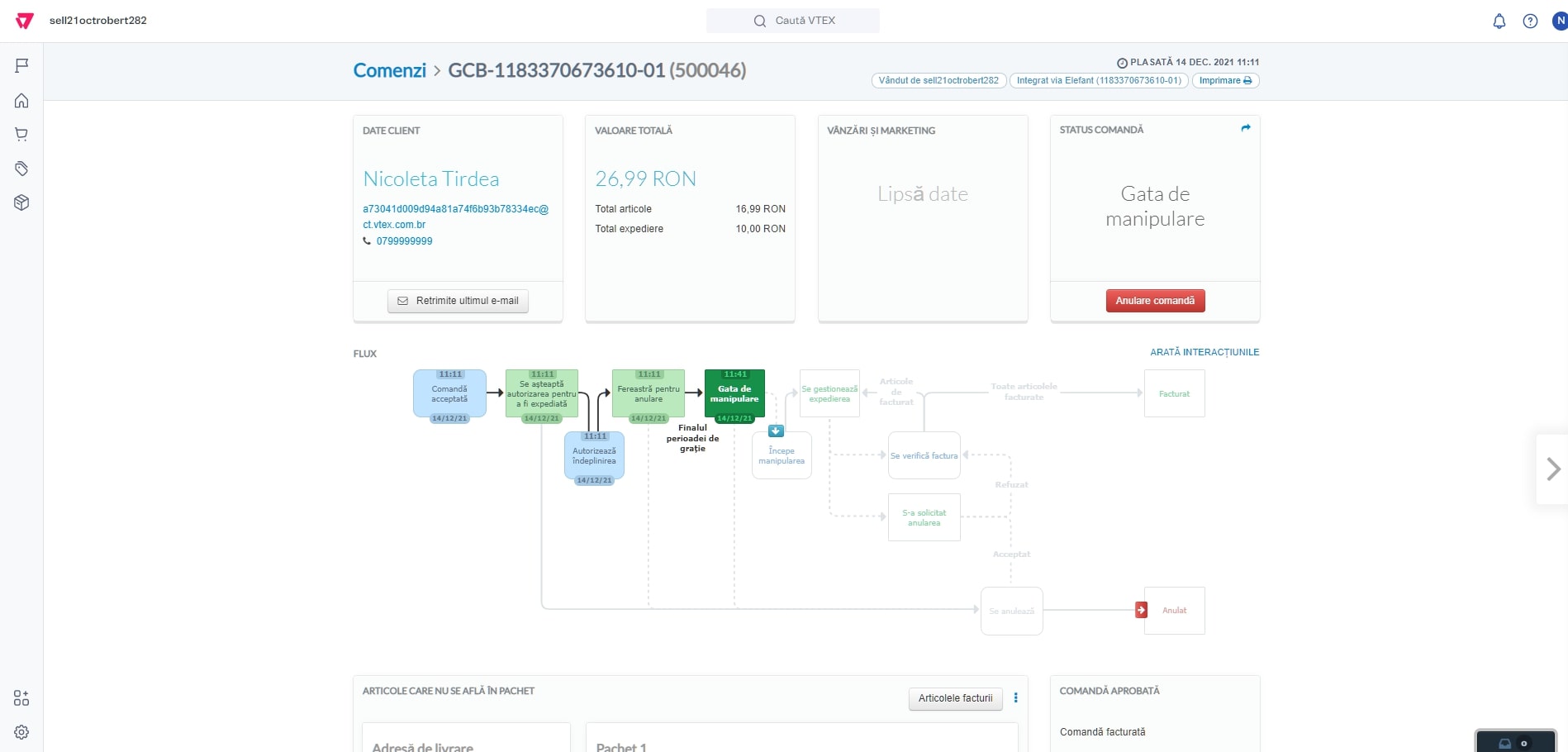Viewport: 1568px width, 752px height.
Task: Click the Imprimare print button
Action: [1224, 81]
